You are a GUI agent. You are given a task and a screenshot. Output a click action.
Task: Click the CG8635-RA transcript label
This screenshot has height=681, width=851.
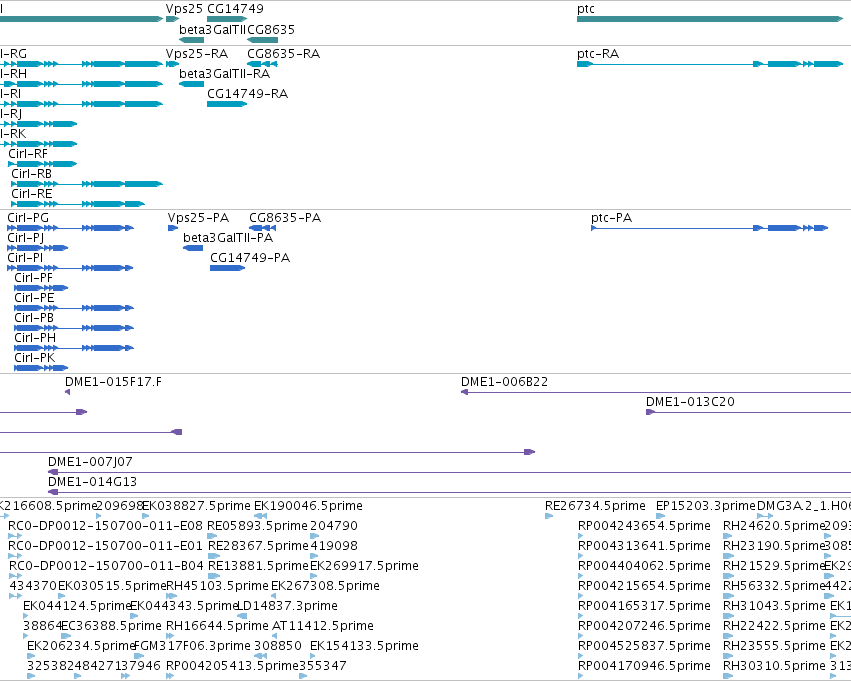click(283, 54)
